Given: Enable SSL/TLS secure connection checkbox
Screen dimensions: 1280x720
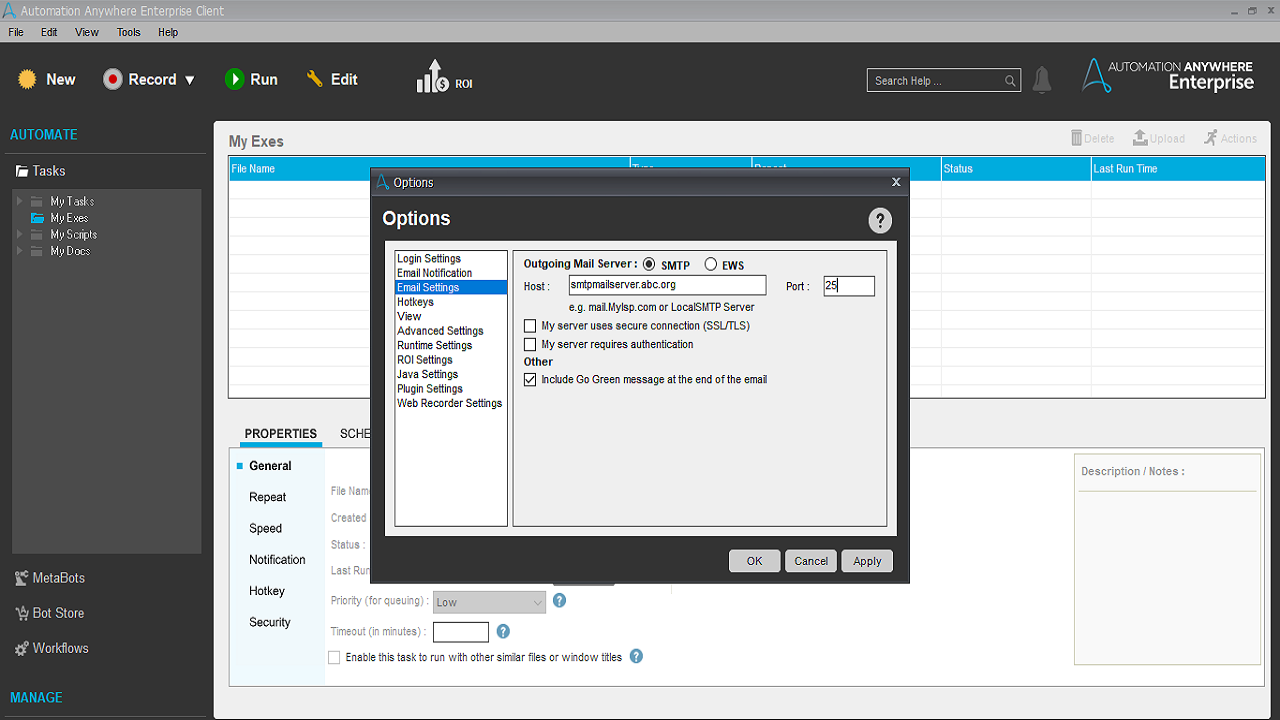Looking at the screenshot, I should (530, 326).
